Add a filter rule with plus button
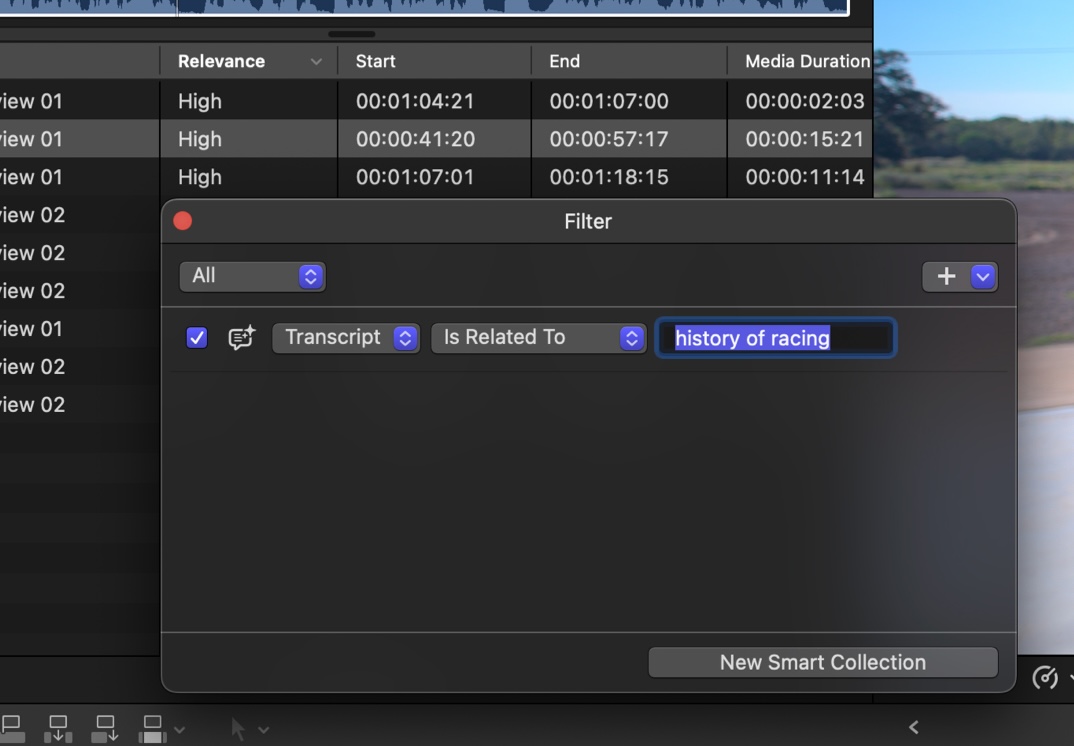 946,277
